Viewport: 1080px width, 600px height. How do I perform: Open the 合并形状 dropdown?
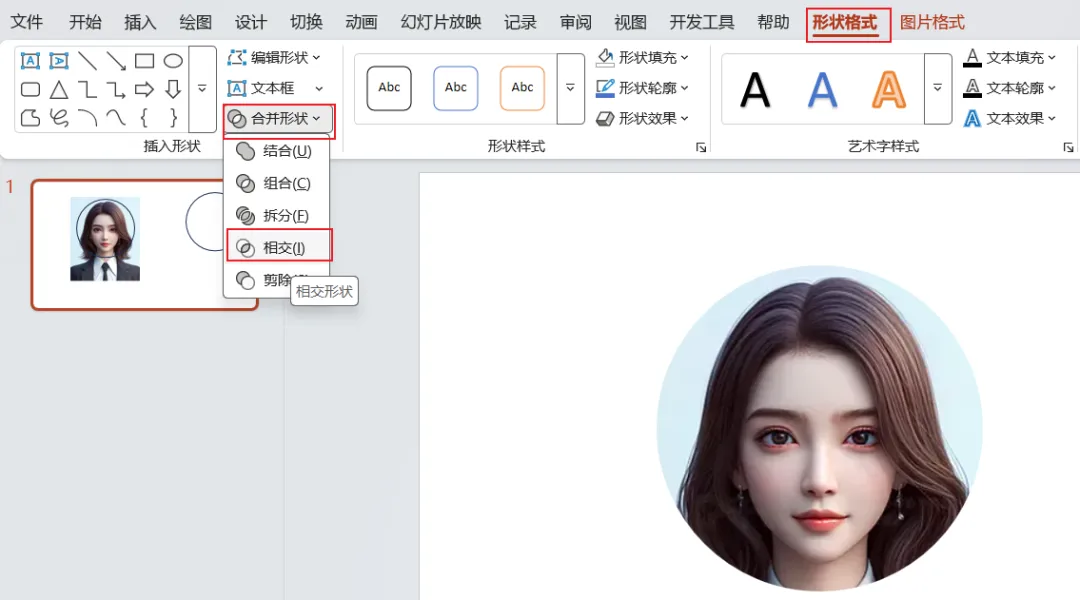pos(278,119)
